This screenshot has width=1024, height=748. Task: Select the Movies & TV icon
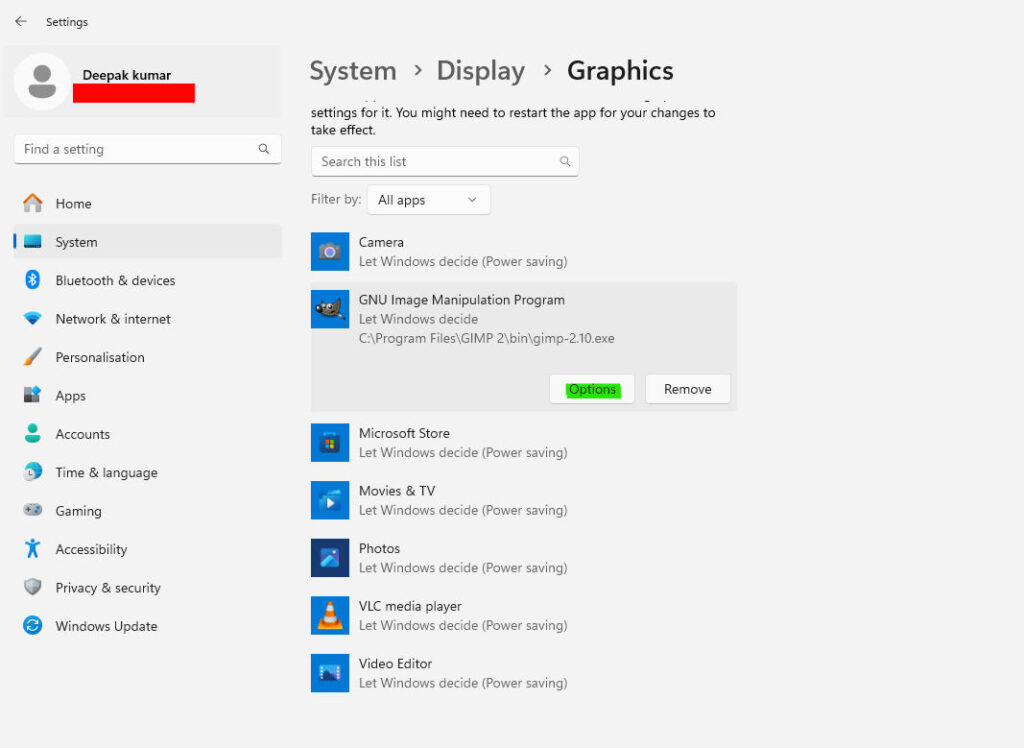point(330,499)
